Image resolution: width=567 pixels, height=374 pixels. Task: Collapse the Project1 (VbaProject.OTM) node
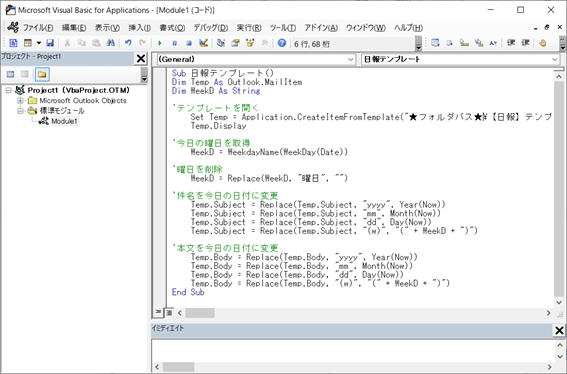[x=8, y=90]
